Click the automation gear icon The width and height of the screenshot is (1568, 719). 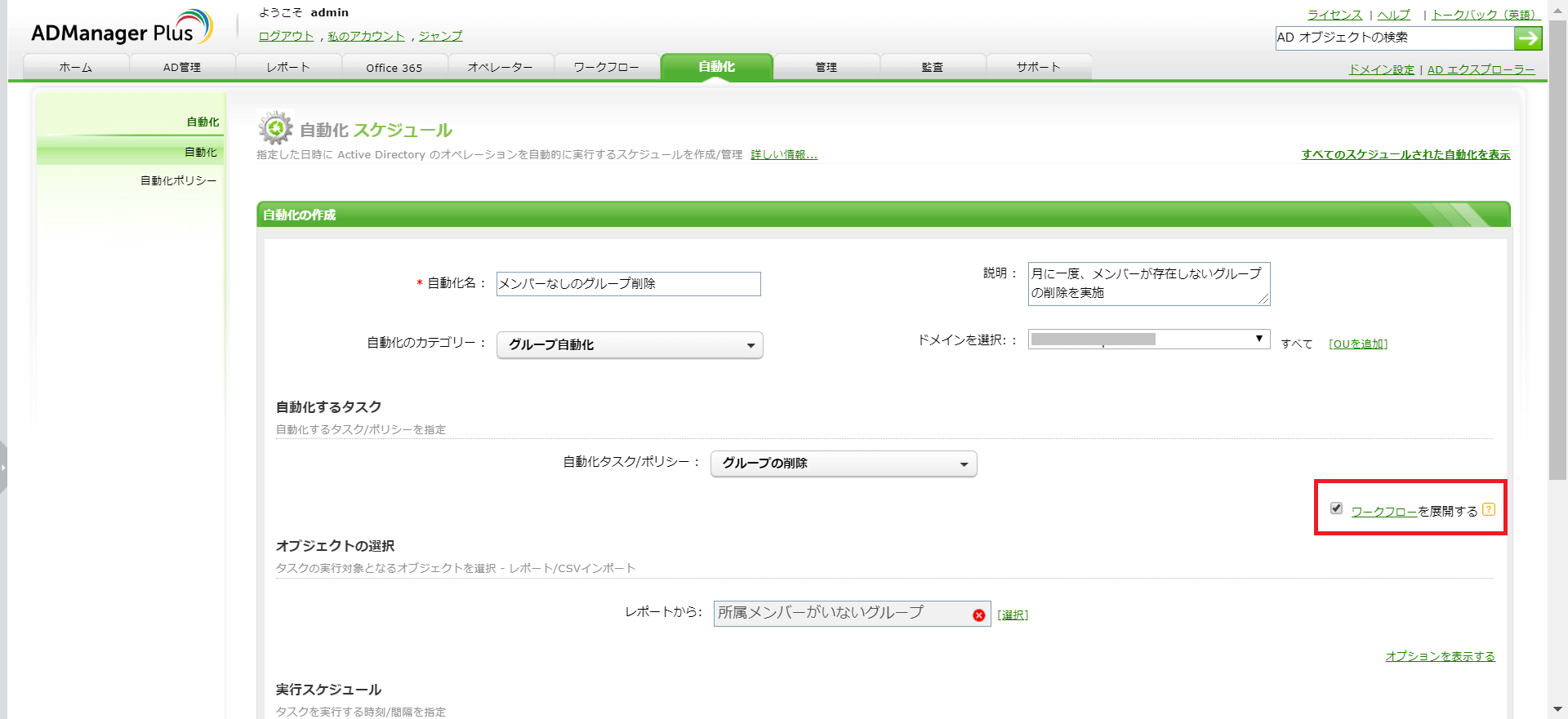276,128
